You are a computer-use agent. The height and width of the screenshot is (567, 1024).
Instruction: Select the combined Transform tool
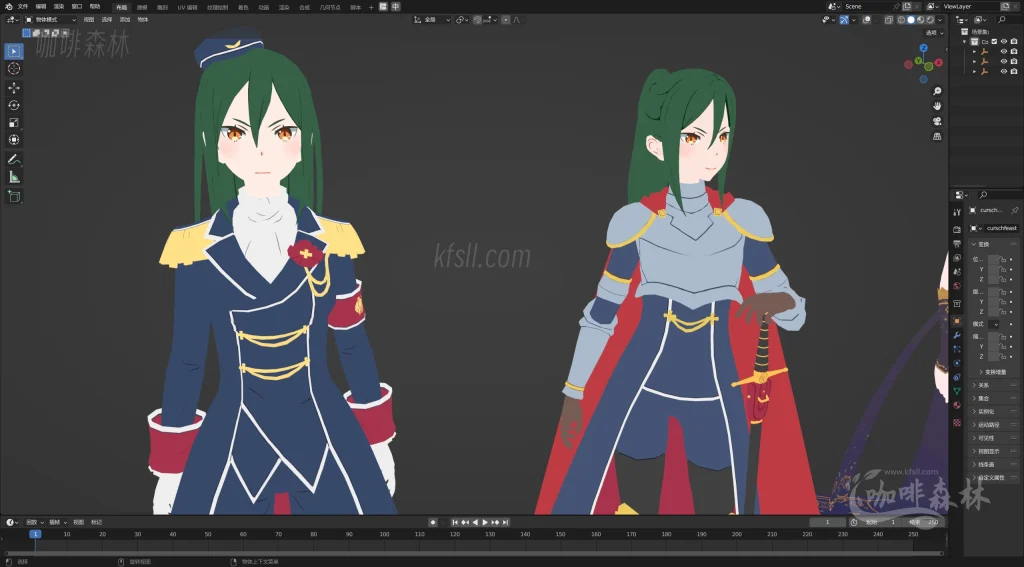[14, 140]
